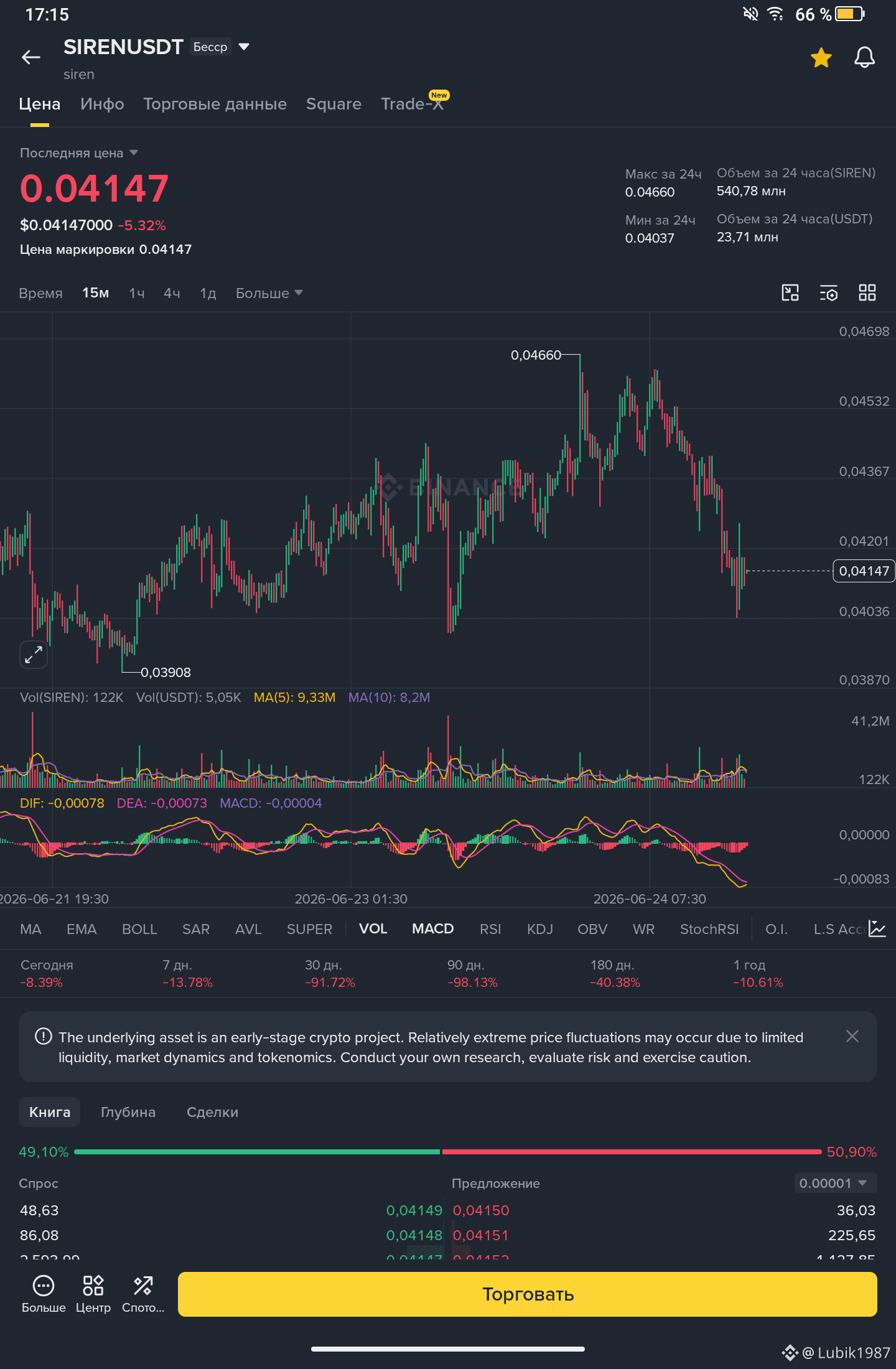Switch to the Сделки tab
The image size is (896, 1369).
(x=212, y=1112)
